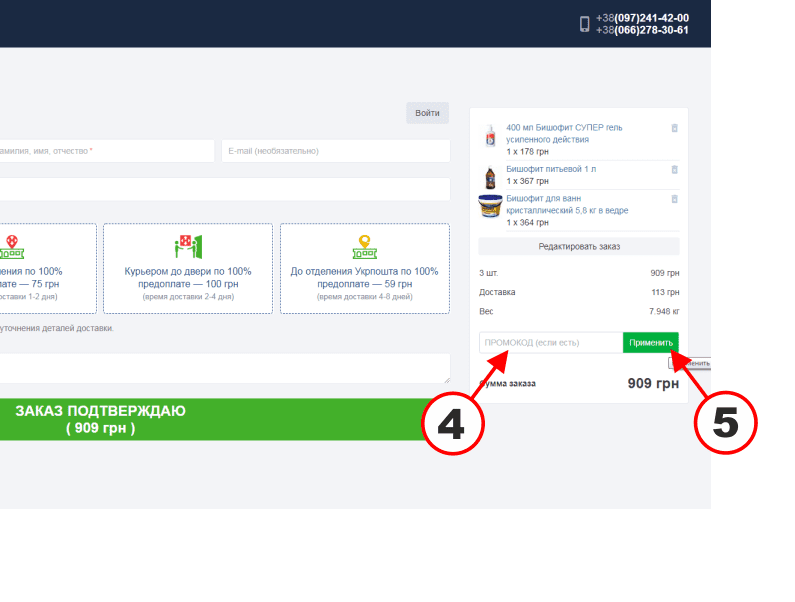Click phone number +38(066)278-30-61
This screenshot has width=795, height=602.
[x=642, y=30]
